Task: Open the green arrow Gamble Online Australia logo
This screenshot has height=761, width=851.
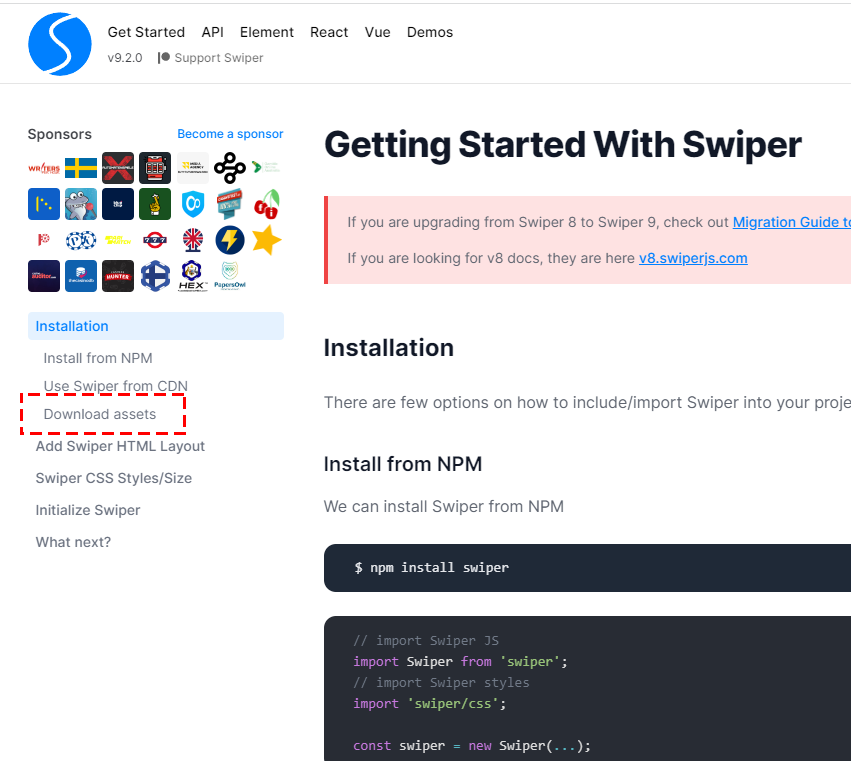Action: (266, 167)
